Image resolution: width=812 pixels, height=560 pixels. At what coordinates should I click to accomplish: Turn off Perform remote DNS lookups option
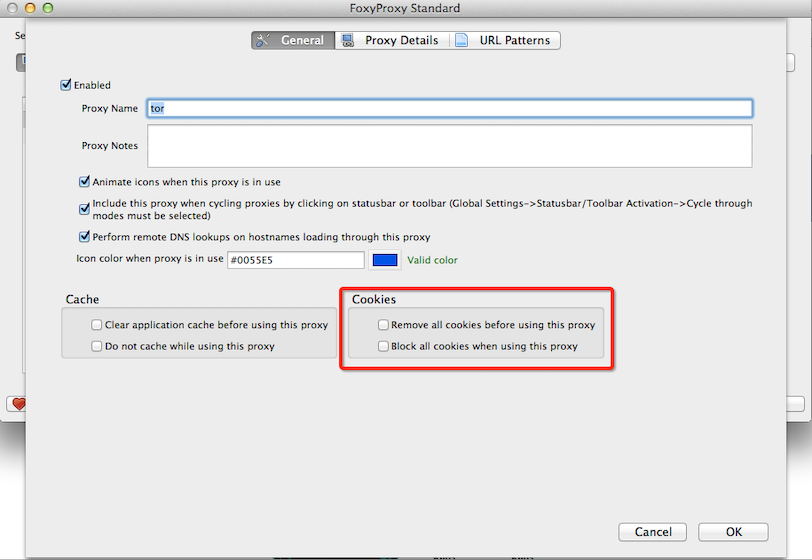click(x=85, y=238)
